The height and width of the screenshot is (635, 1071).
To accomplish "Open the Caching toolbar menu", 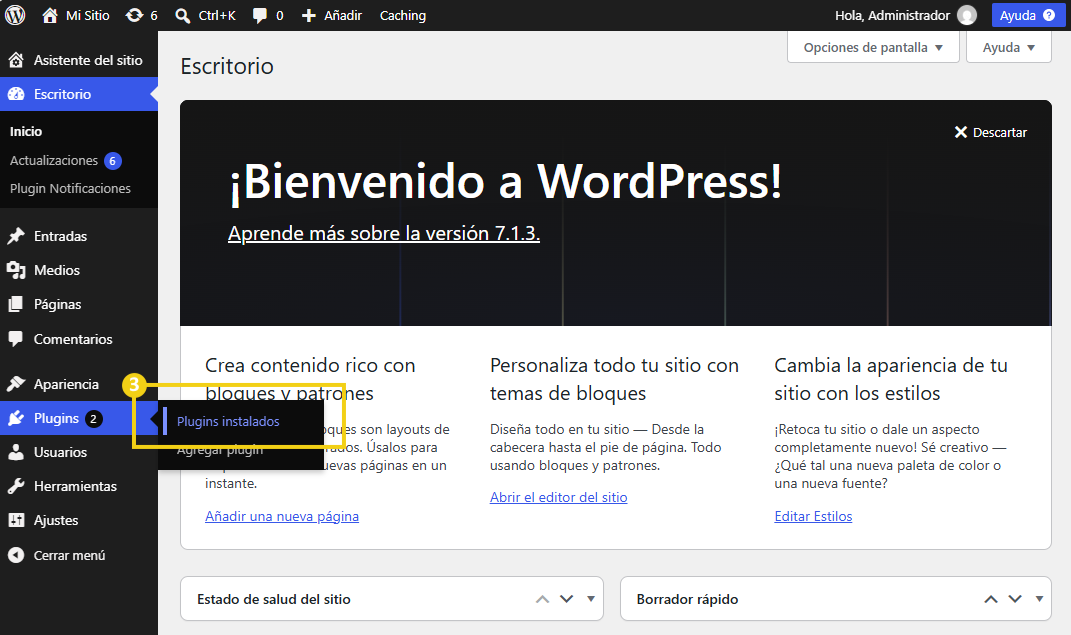I will (402, 15).
